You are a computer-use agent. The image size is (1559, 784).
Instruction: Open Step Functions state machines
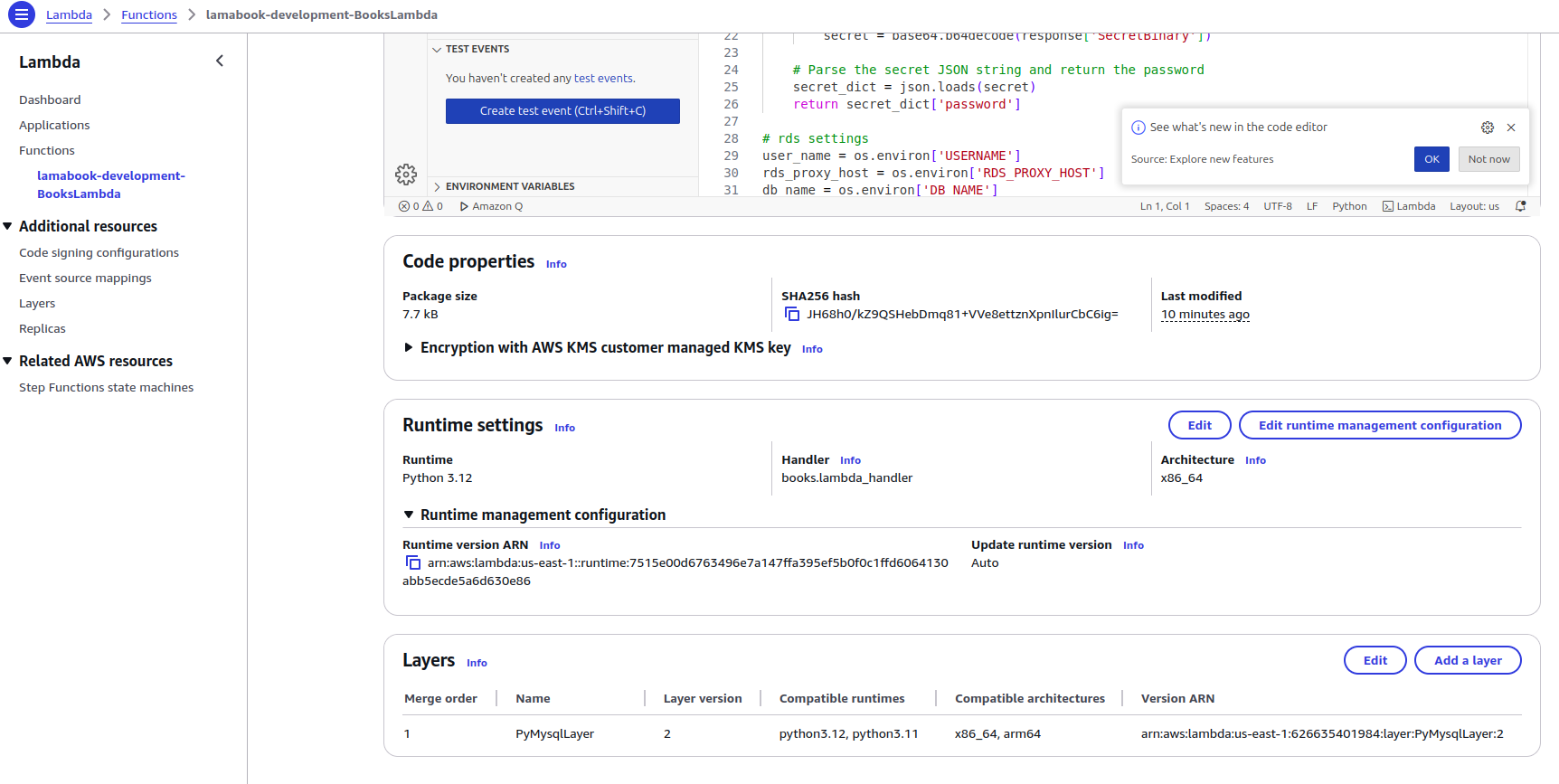(106, 387)
